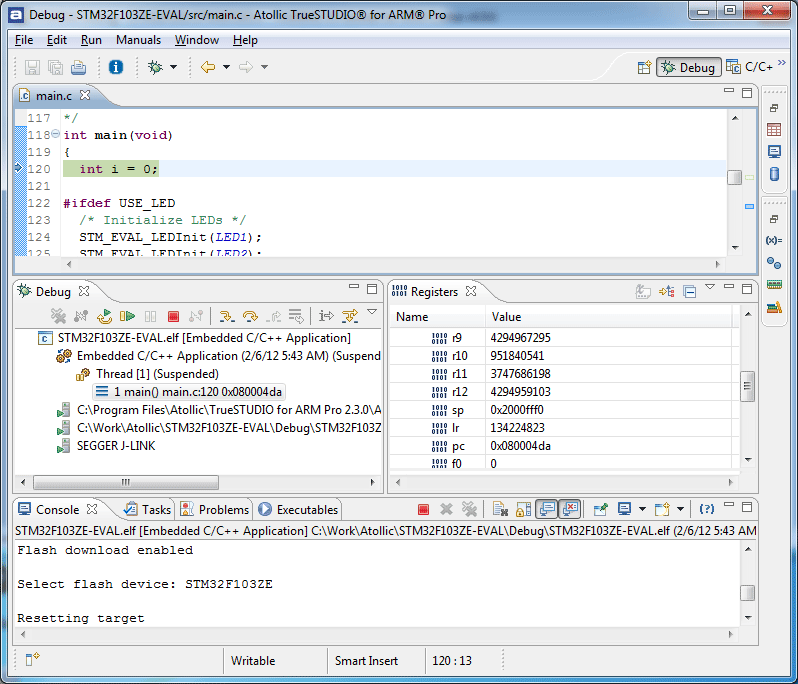Image resolution: width=798 pixels, height=684 pixels.
Task: Collapse the main function at line 118
Action: 56,135
